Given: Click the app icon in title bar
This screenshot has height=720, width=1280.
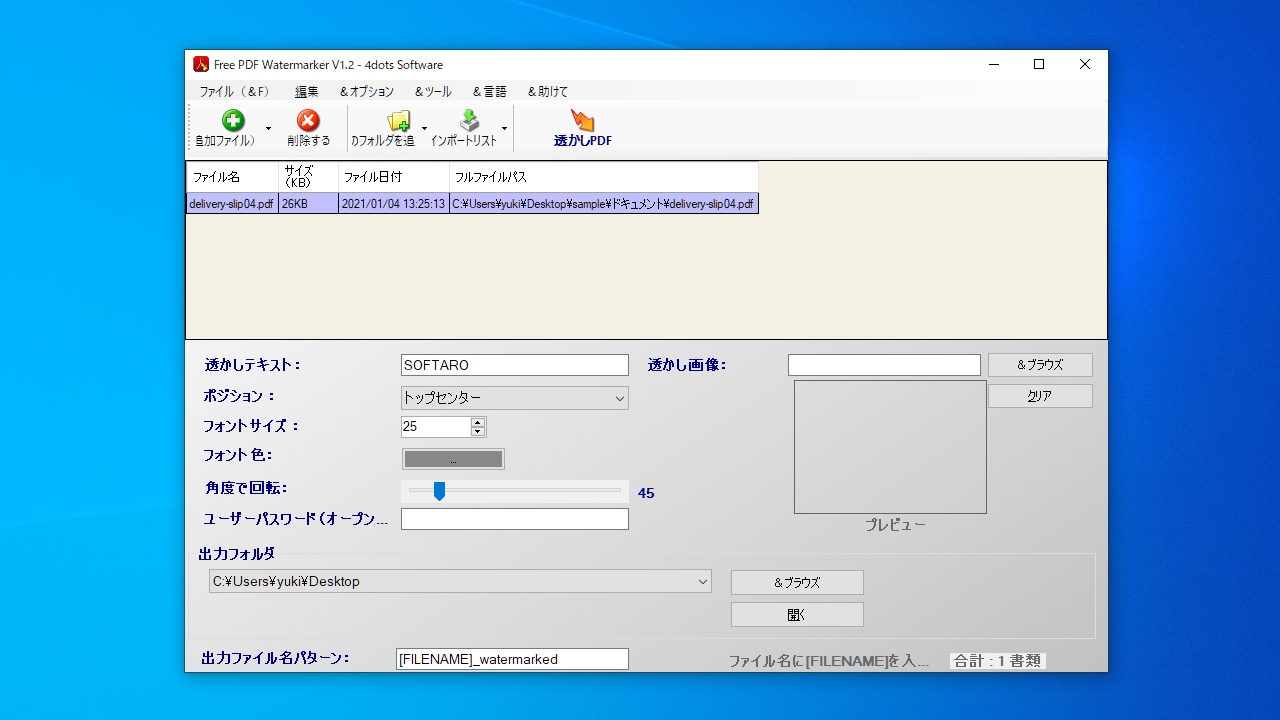Looking at the screenshot, I should point(201,65).
